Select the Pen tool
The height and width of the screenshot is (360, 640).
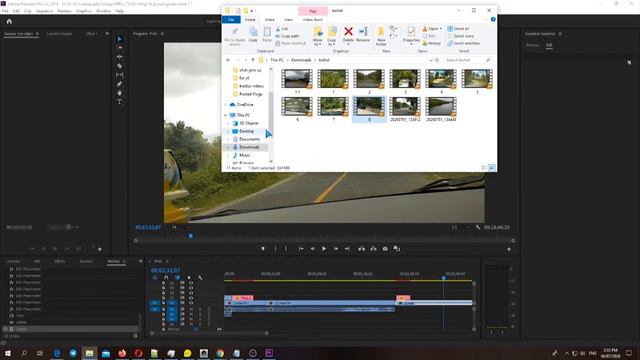coord(119,84)
